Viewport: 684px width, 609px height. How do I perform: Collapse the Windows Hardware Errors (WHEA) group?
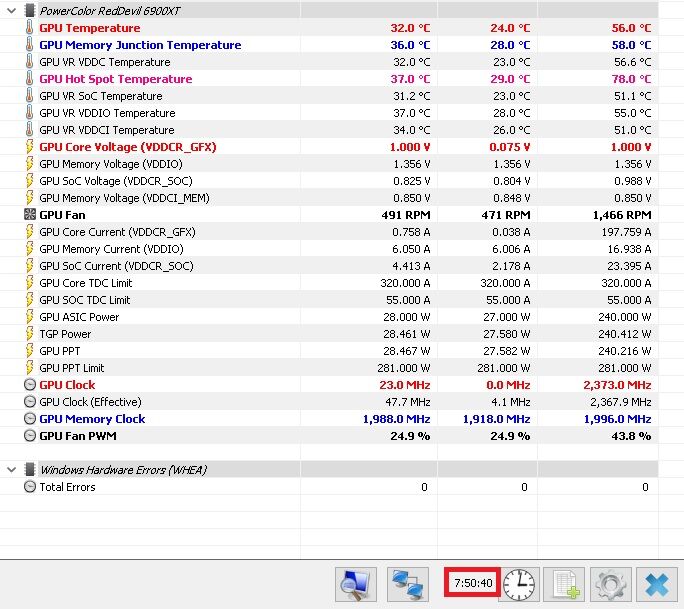point(12,470)
